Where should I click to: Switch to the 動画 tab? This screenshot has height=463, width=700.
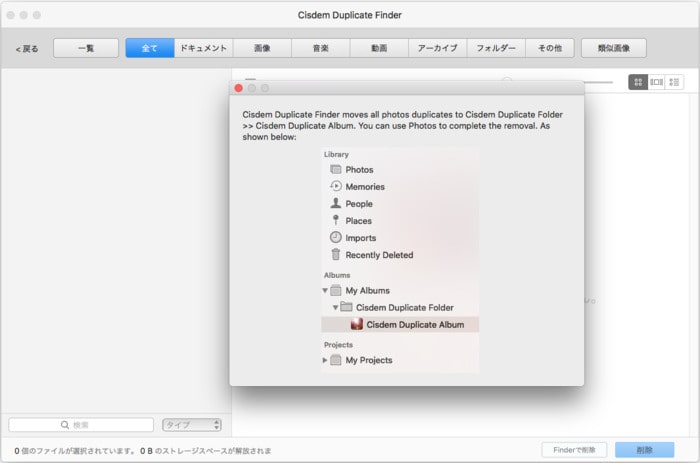[x=379, y=48]
